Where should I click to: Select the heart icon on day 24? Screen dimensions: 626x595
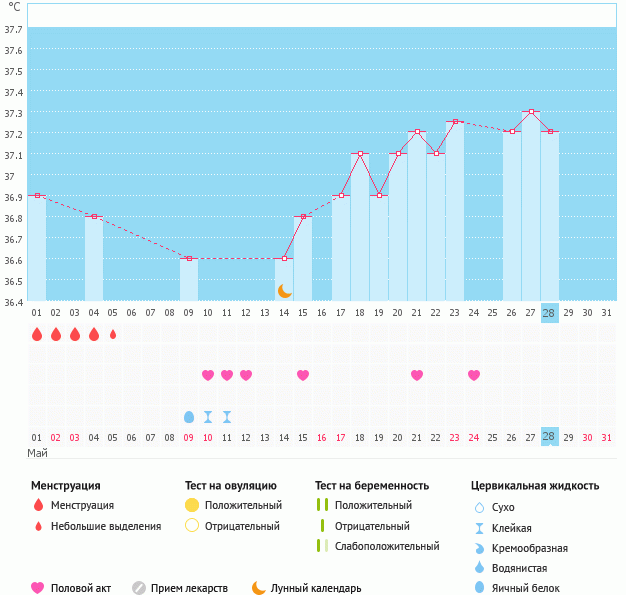click(x=474, y=375)
